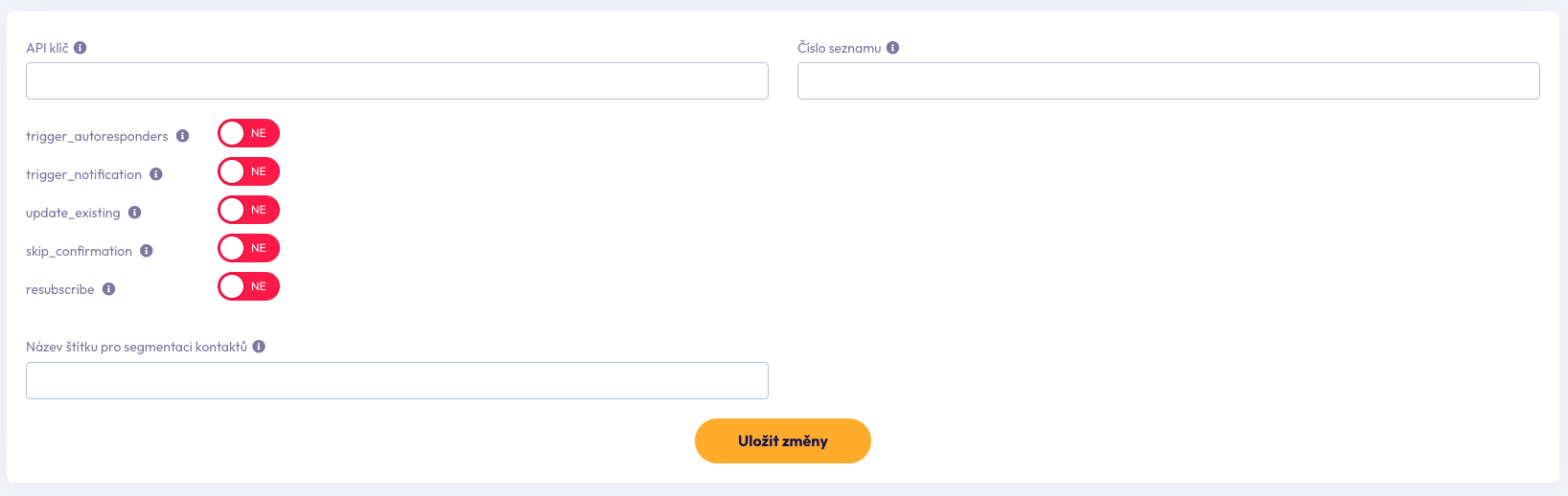Toggle the update_existing switch
The width and height of the screenshot is (1568, 496).
click(x=248, y=211)
